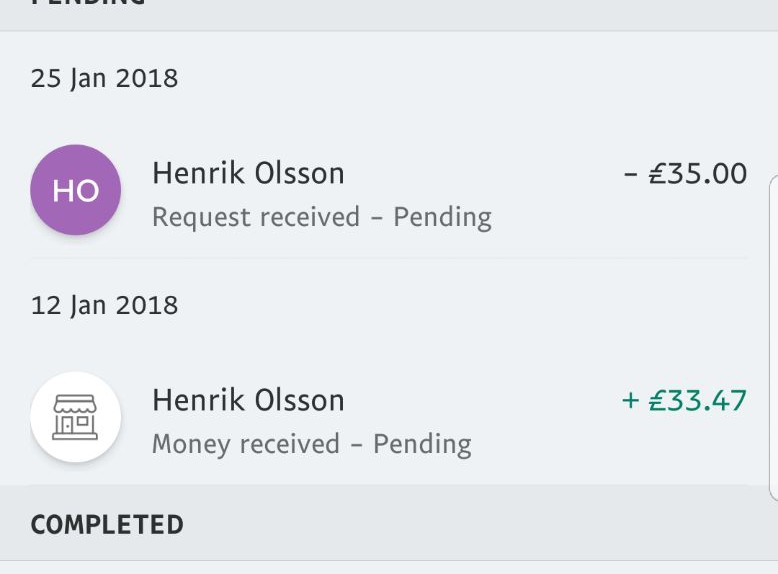This screenshot has width=778, height=574.
Task: Click the word "Pending" in the money received row
Action: (x=422, y=444)
